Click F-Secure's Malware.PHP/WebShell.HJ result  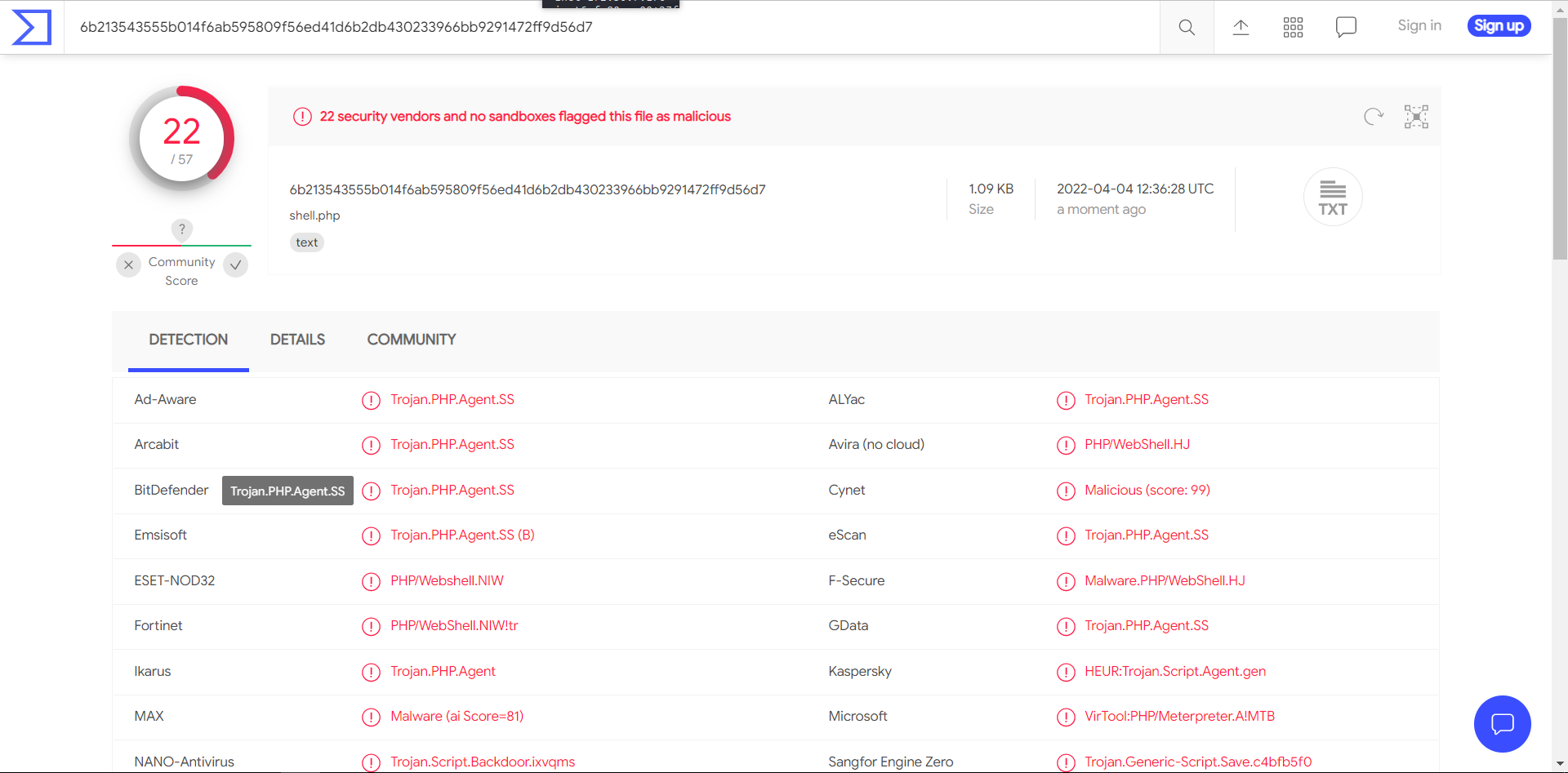(x=1165, y=580)
